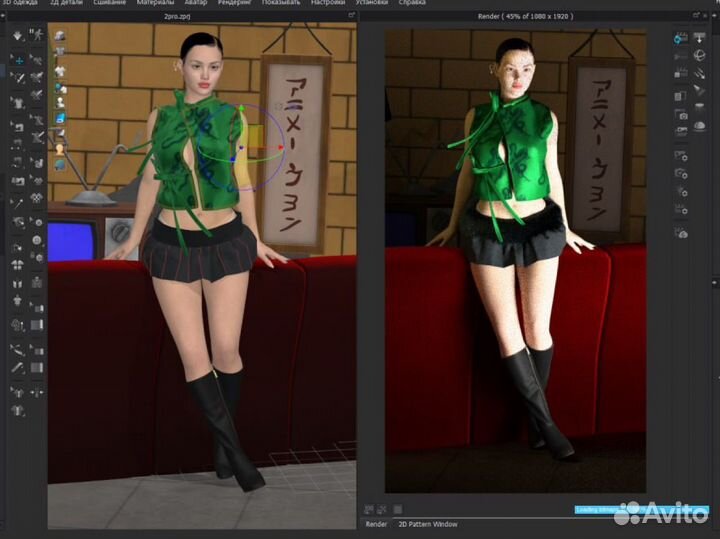
Task: Open the Материалы menu
Action: [155, 2]
